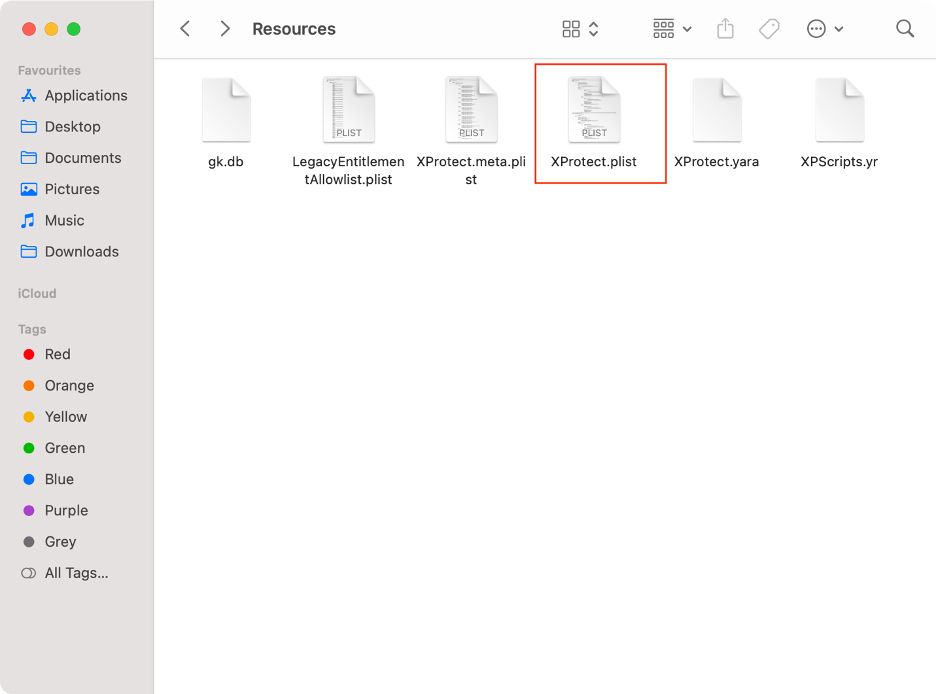Click the Search magnifier icon
This screenshot has height=694, width=936.
tap(905, 29)
